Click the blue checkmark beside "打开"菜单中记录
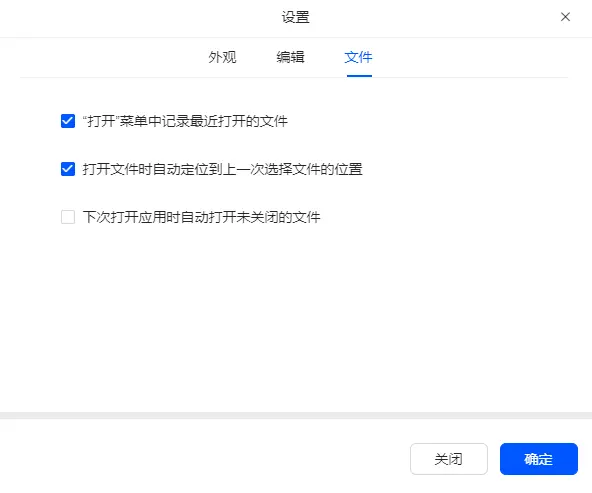This screenshot has height=493, width=592. [x=68, y=121]
